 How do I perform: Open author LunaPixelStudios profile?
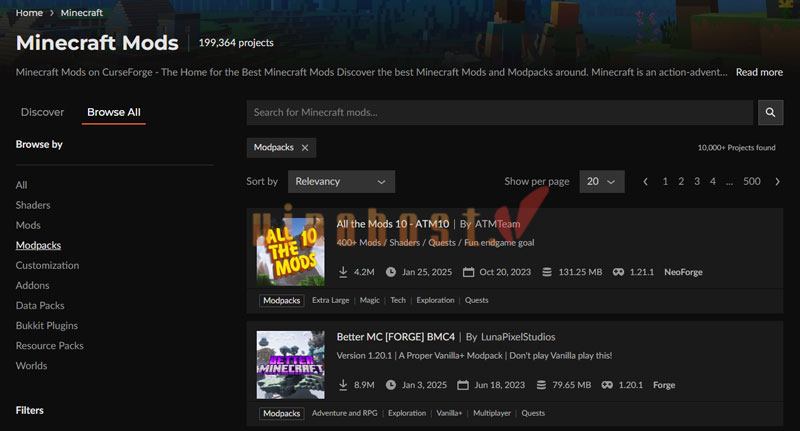[x=518, y=337]
